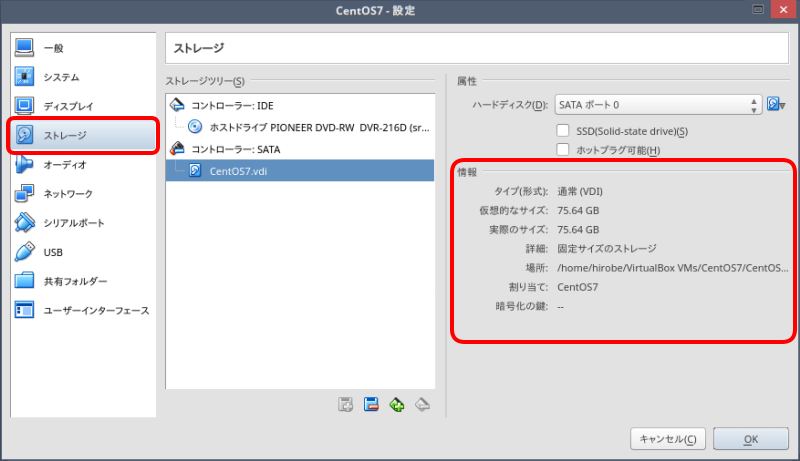The height and width of the screenshot is (461, 800).
Task: Click the remove controller icon below tree
Action: [371, 404]
